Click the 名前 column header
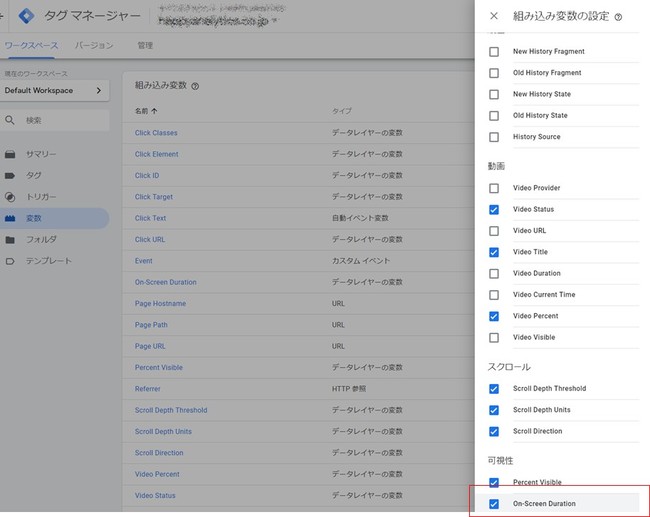 pos(141,111)
